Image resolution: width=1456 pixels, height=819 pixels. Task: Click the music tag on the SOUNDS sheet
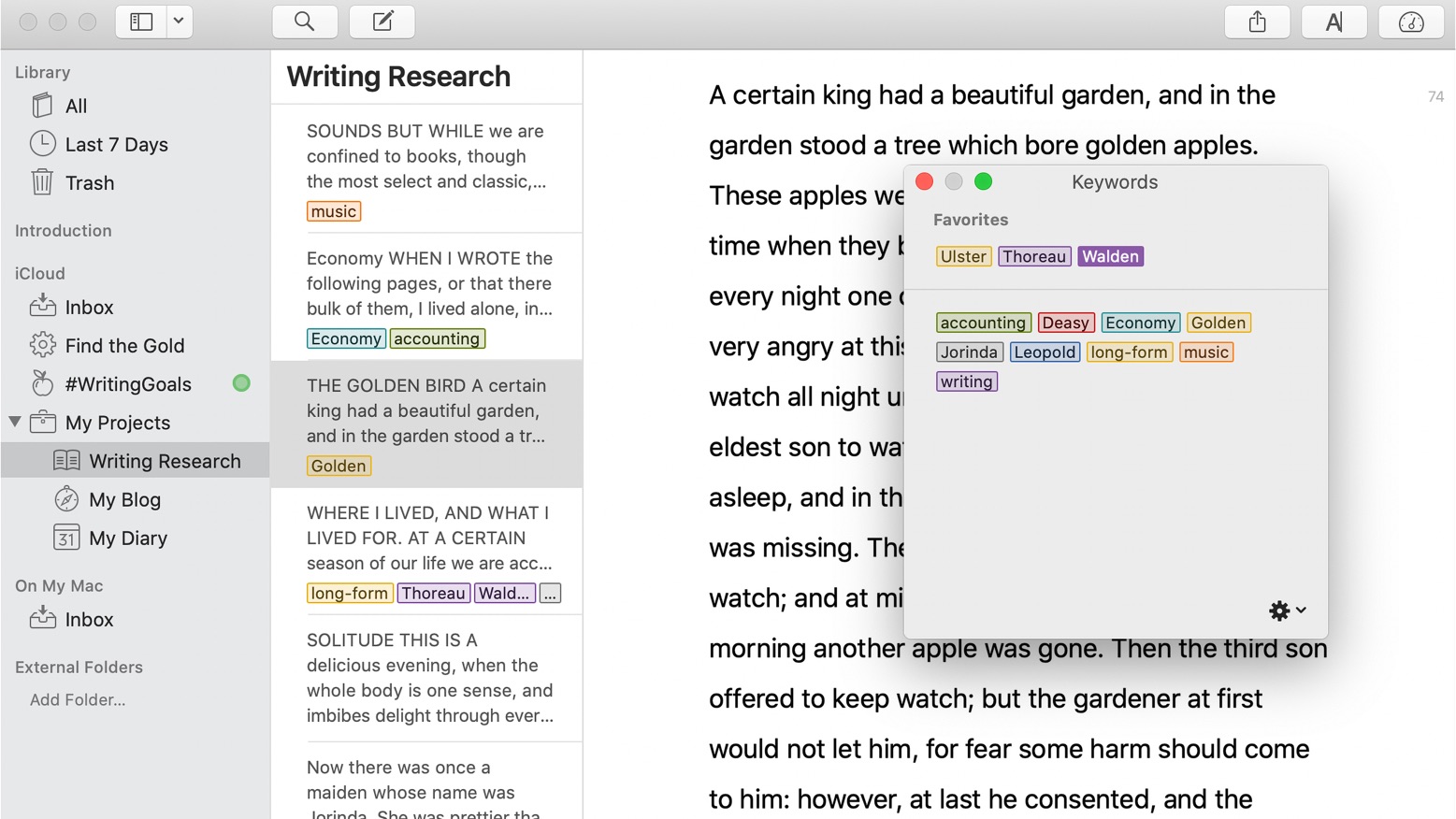[x=334, y=211]
